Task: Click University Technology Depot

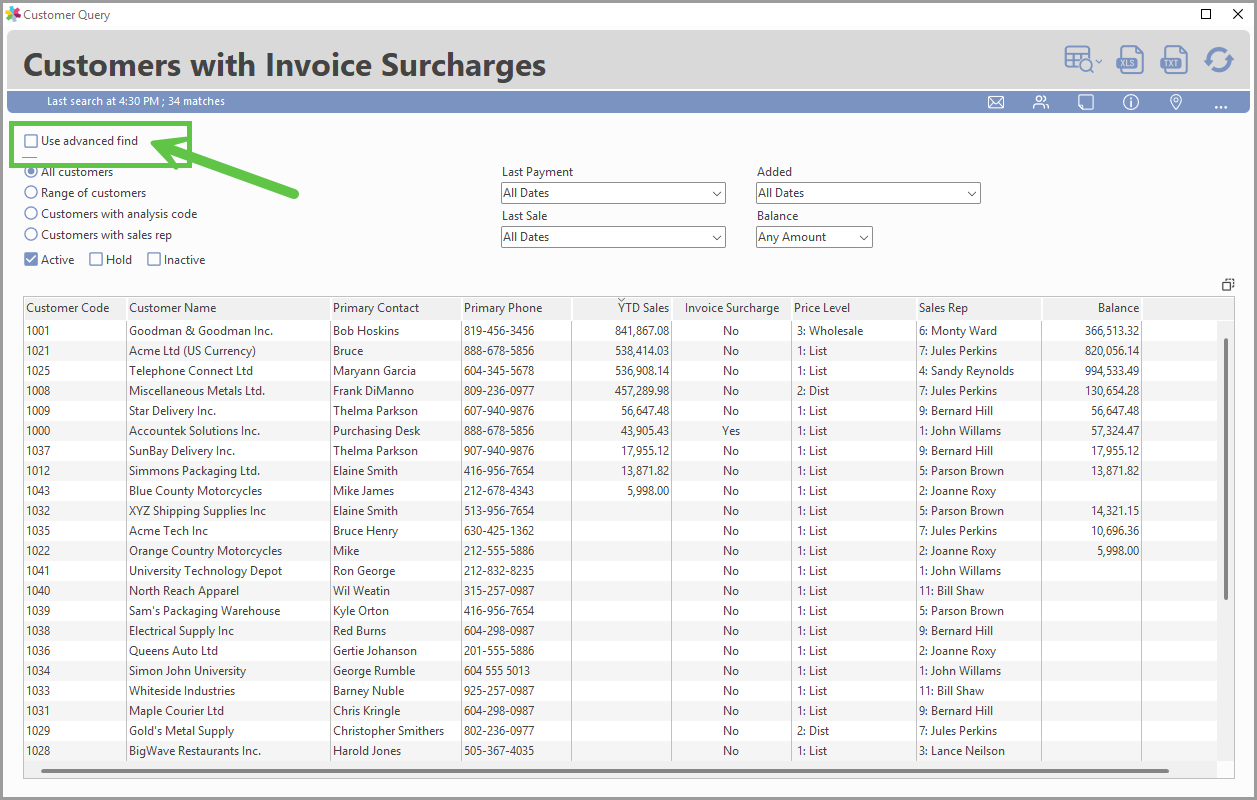Action: [206, 571]
